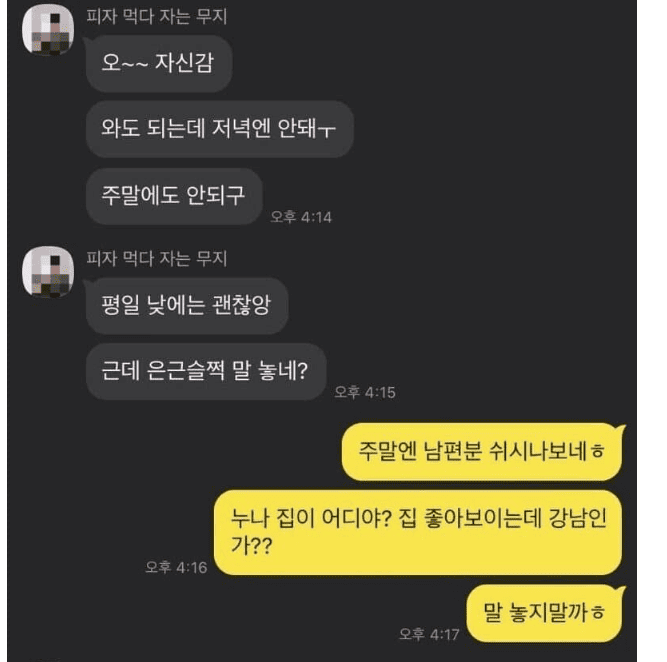
Task: Select yellow bubble '주말엔 남편분 쉬시나보네ㅎ'
Action: pyautogui.click(x=482, y=451)
